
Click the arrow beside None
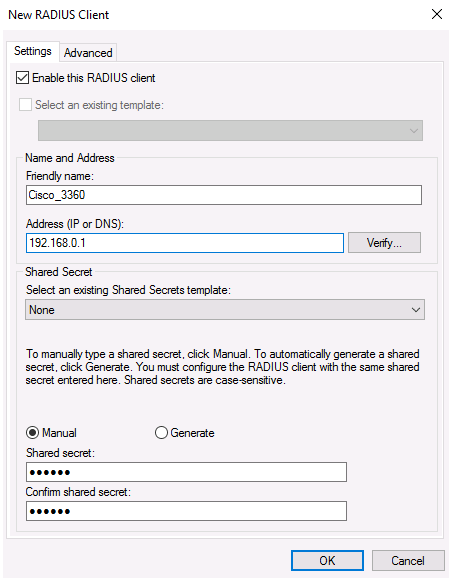click(x=415, y=310)
